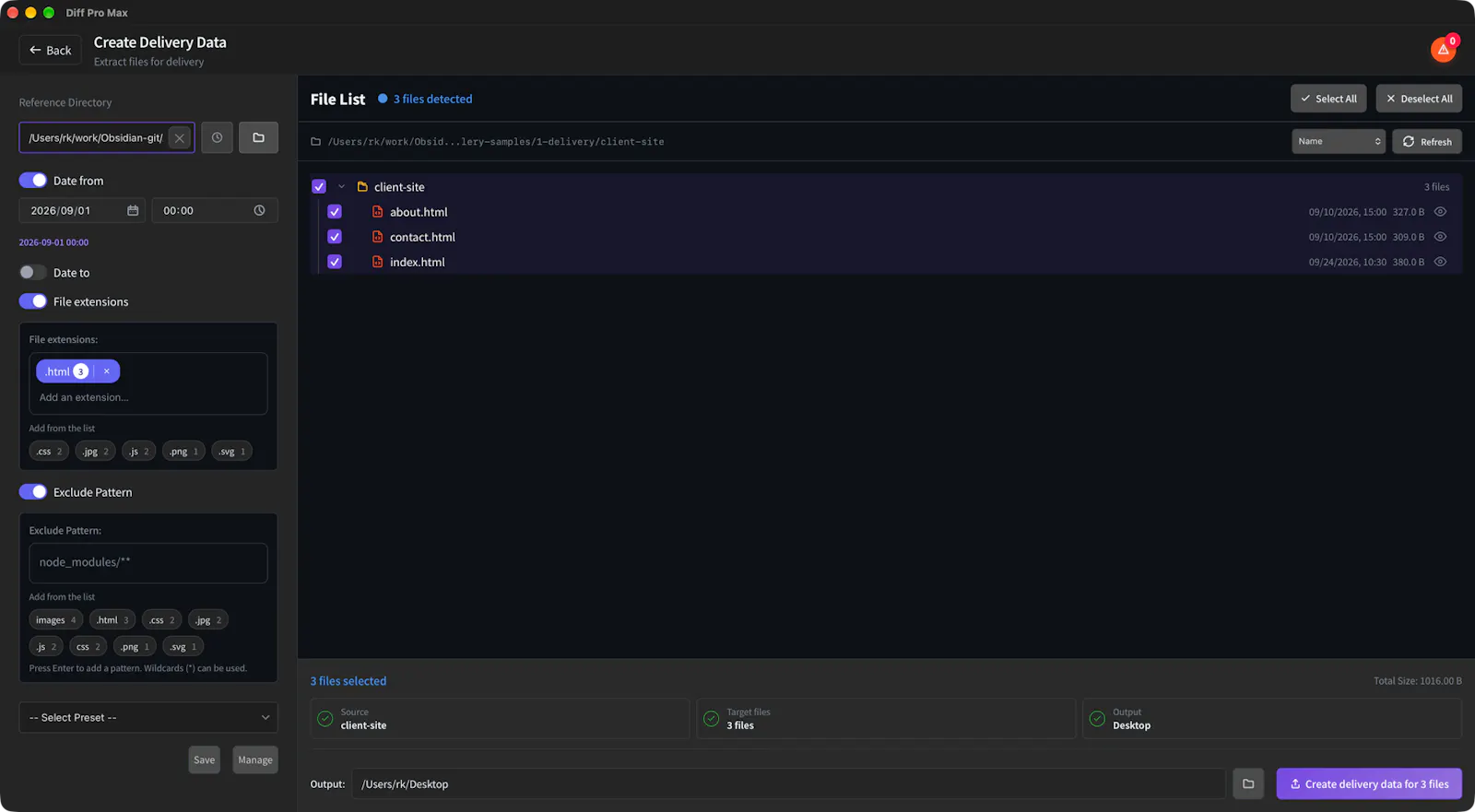Click the path bar folder icon
The height and width of the screenshot is (812, 1475).
point(315,142)
